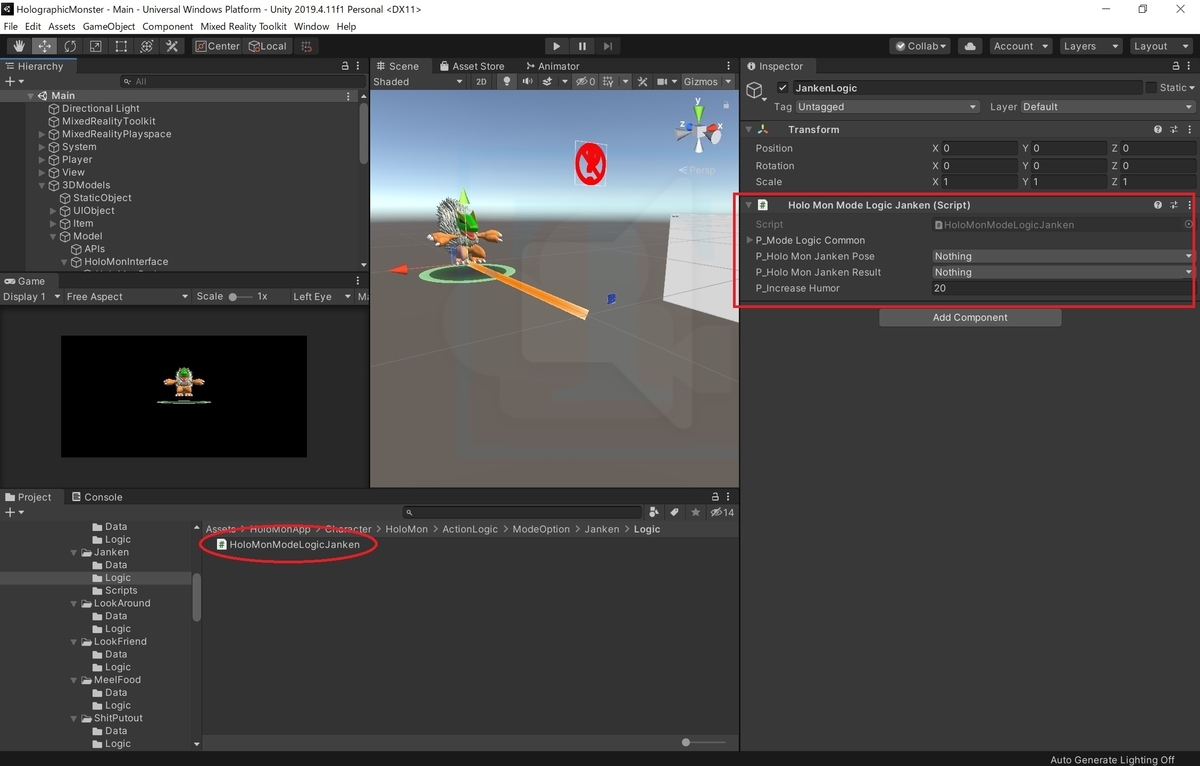This screenshot has width=1200, height=766.
Task: Collapse the Transform component
Action: pos(749,130)
